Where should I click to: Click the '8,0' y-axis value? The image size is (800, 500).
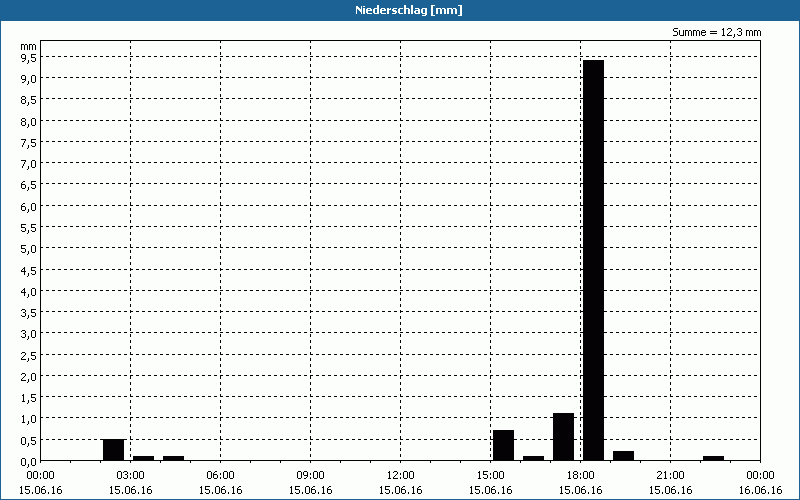pyautogui.click(x=28, y=121)
